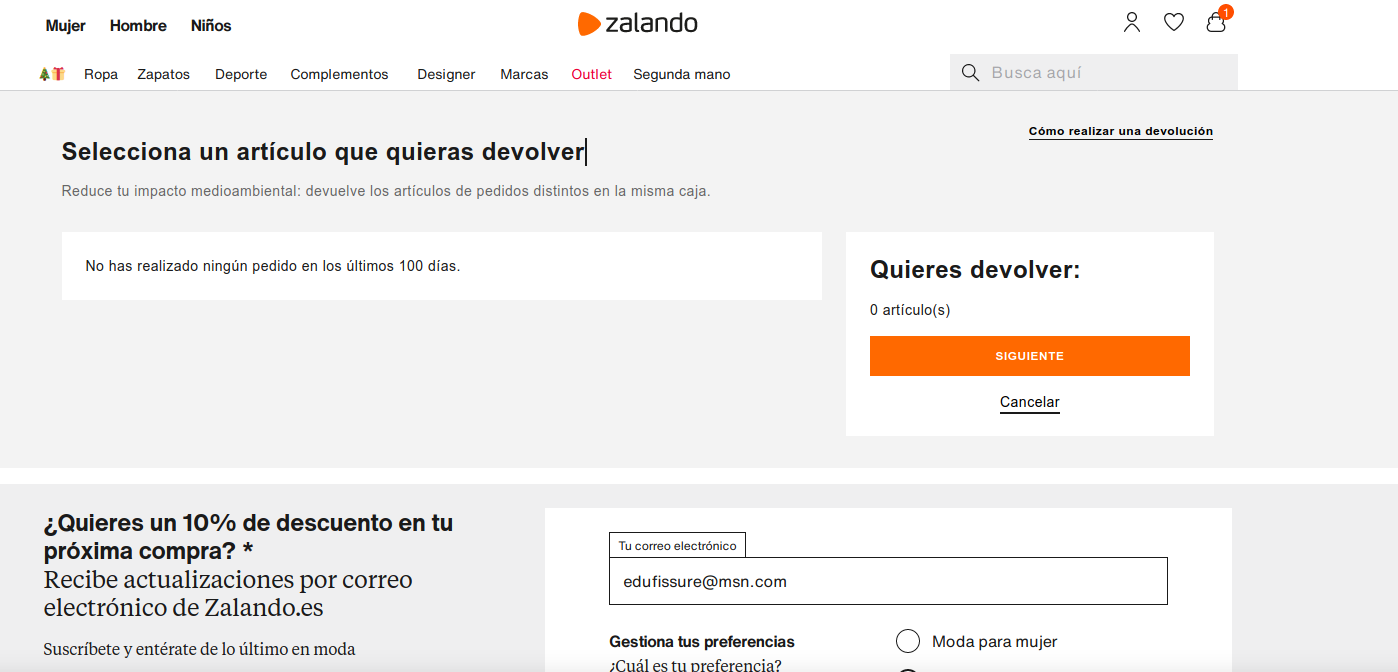Screen dimensions: 1398x672
Task: Switch to the Niños section
Action: [211, 26]
